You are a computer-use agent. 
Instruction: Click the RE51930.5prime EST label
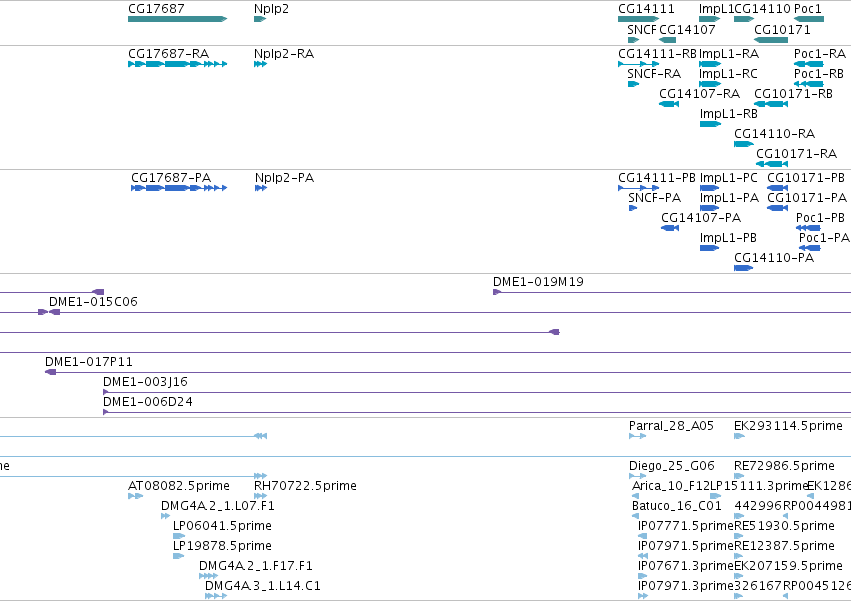[784, 527]
